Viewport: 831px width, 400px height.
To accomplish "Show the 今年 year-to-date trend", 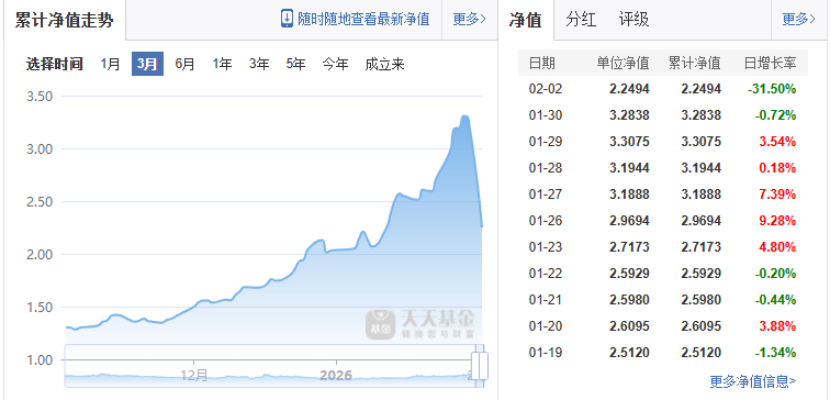I will (x=335, y=64).
